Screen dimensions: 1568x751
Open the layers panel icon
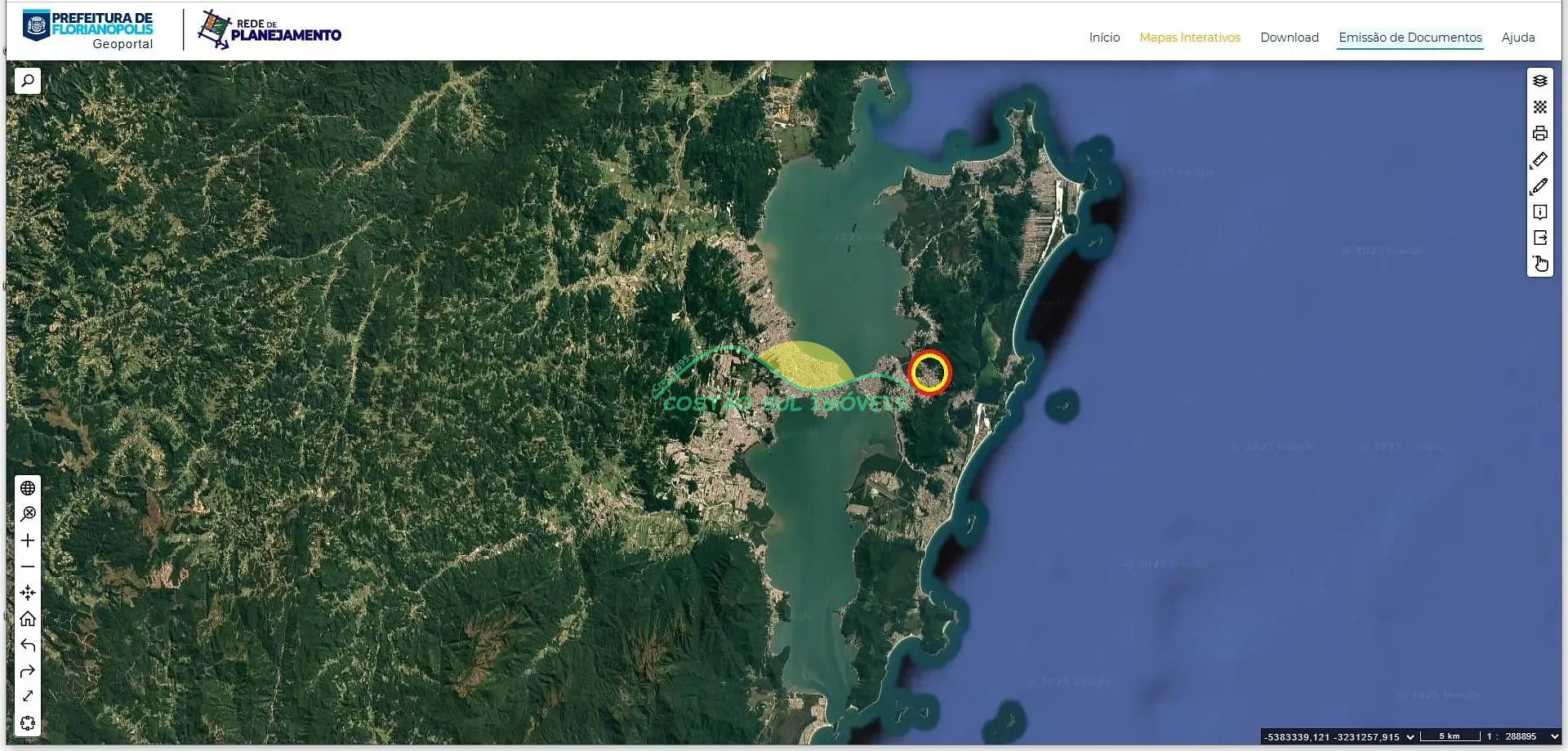point(1539,81)
